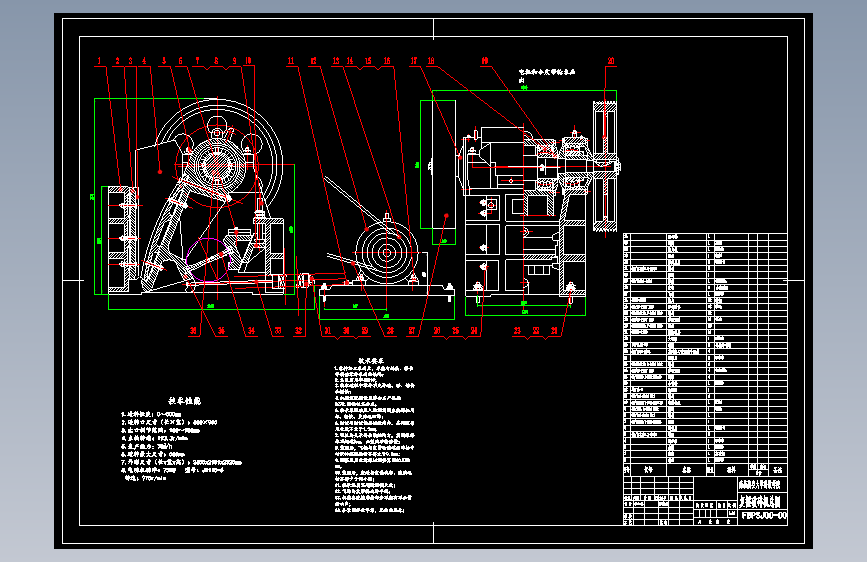Select part balloon number 1
This screenshot has height=562, width=867.
(x=100, y=61)
